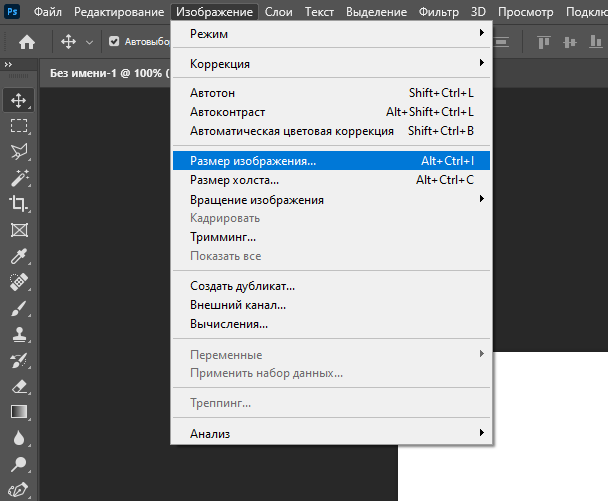Select the Eraser tool
The image size is (608, 501).
click(x=19, y=387)
